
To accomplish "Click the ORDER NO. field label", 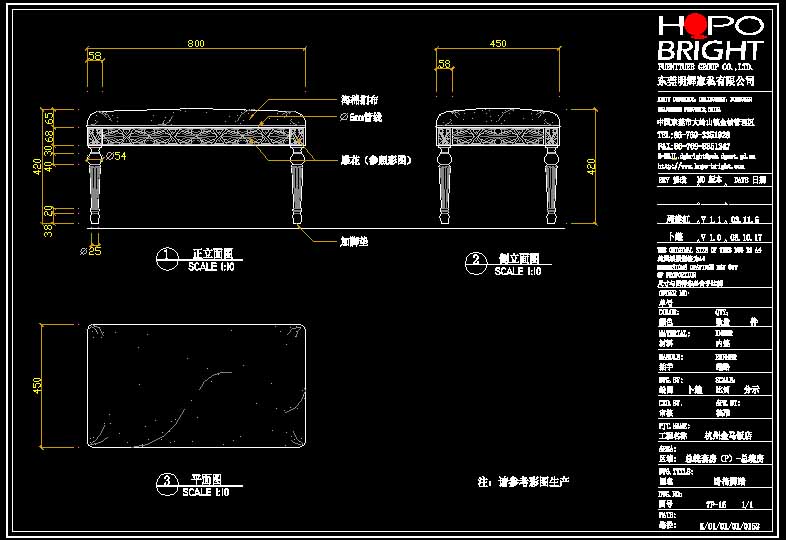I will [x=674, y=293].
